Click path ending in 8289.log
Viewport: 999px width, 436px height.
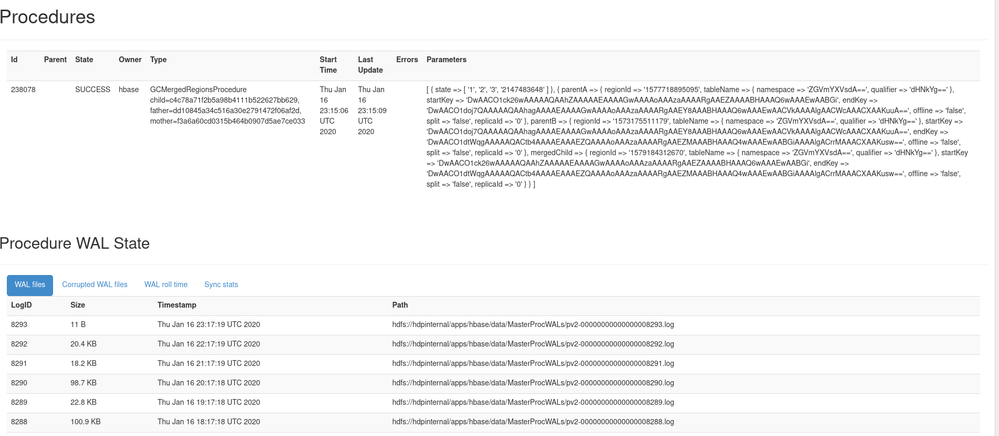coord(533,403)
